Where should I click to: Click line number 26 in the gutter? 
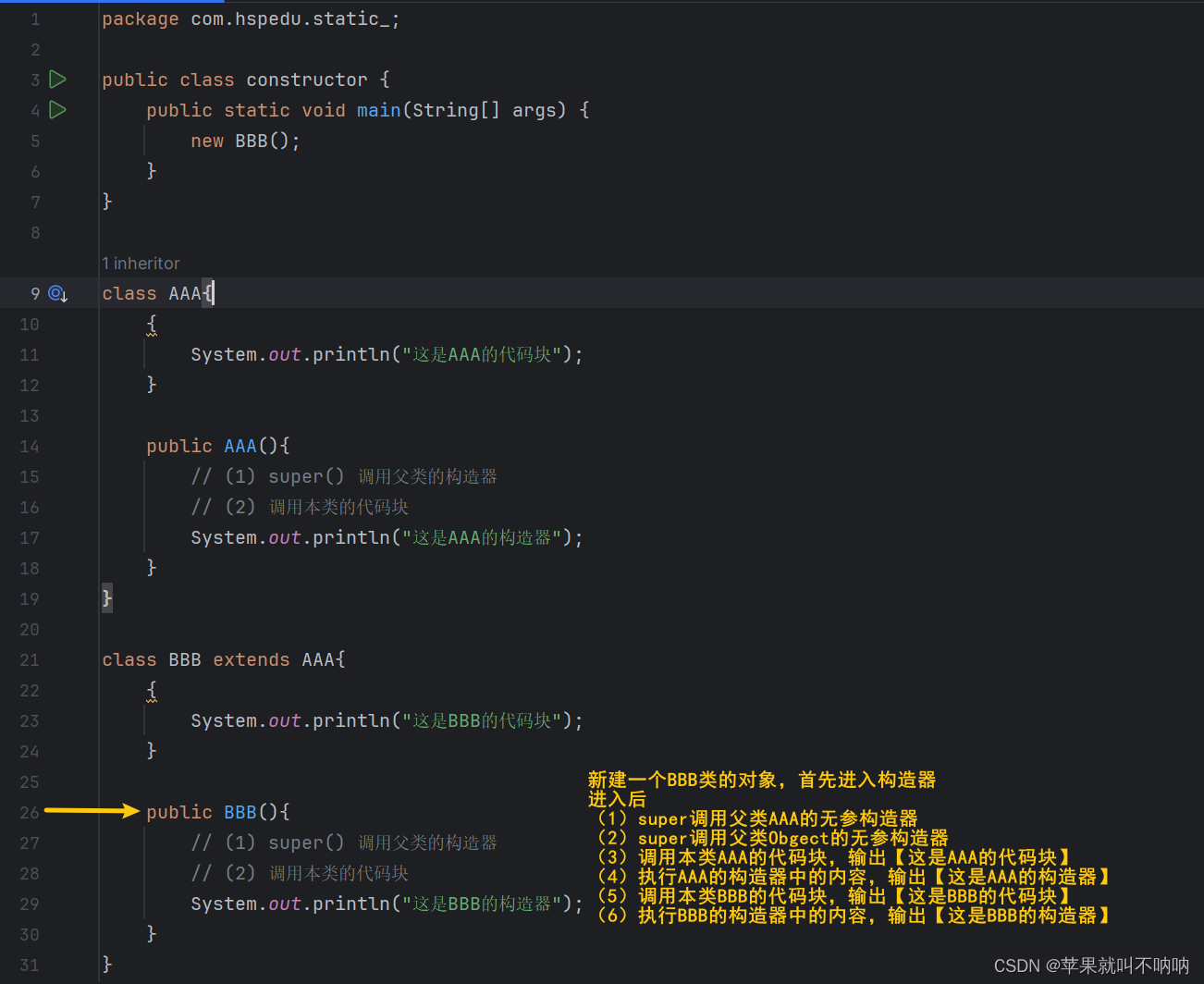[x=30, y=813]
